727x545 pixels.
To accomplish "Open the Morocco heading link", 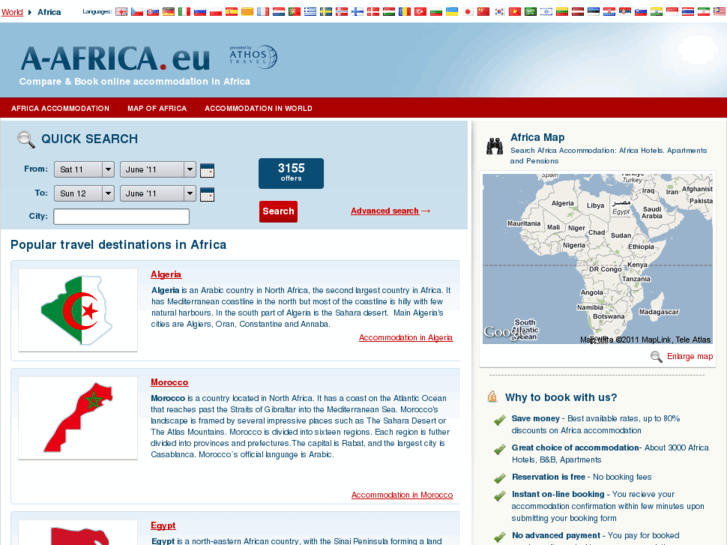I will pos(169,383).
